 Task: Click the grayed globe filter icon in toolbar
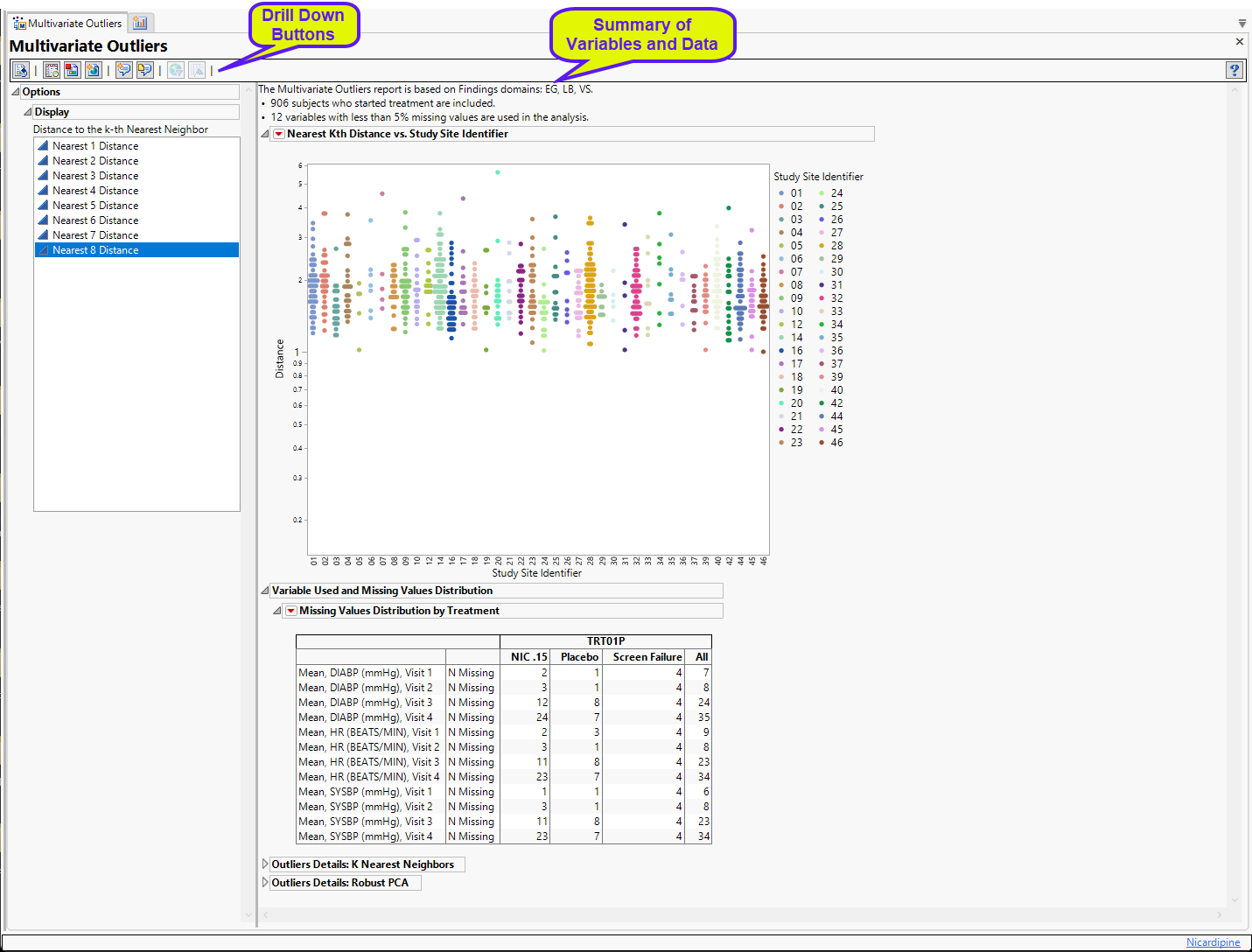[x=176, y=70]
